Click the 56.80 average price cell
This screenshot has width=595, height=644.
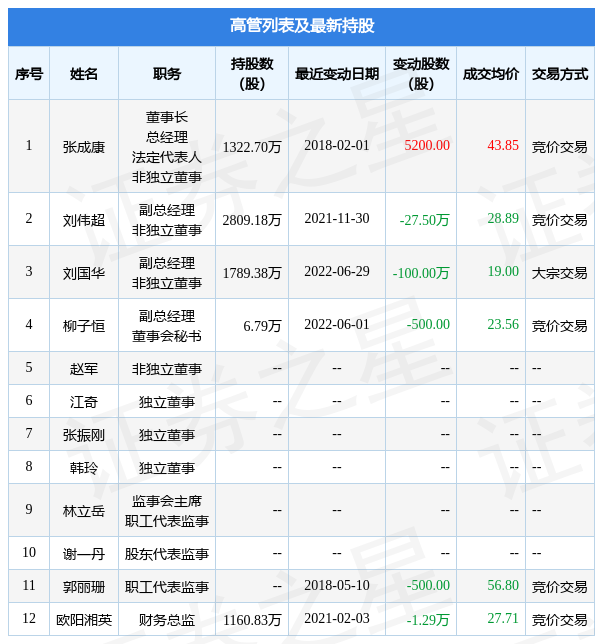click(x=503, y=585)
